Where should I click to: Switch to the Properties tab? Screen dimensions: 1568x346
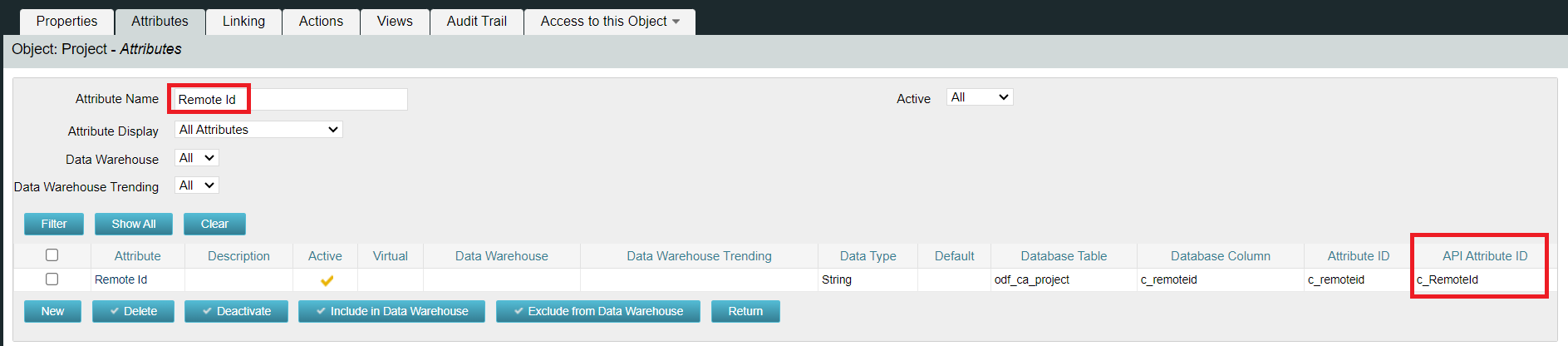click(66, 21)
